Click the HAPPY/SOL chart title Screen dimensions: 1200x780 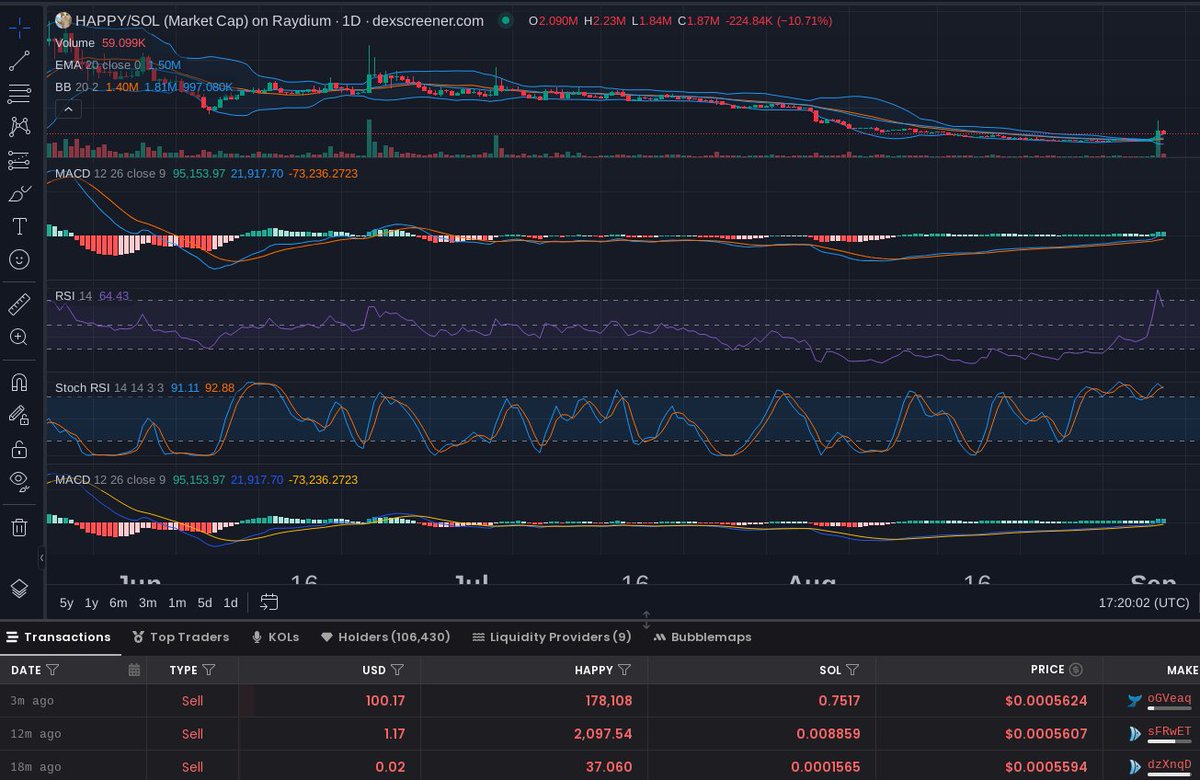point(280,20)
